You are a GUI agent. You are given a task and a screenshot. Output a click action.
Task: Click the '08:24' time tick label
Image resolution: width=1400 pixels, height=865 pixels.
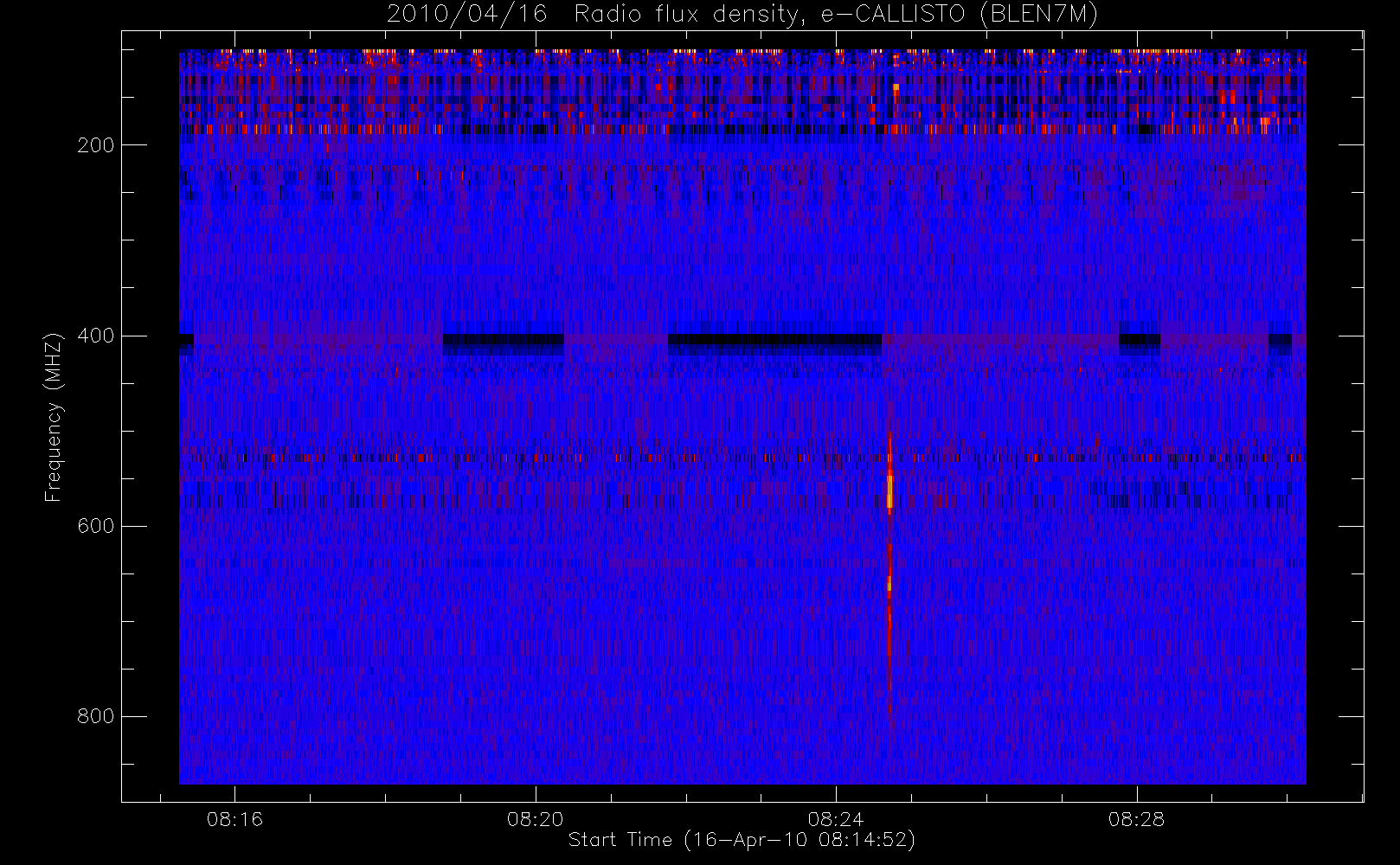tap(836, 818)
